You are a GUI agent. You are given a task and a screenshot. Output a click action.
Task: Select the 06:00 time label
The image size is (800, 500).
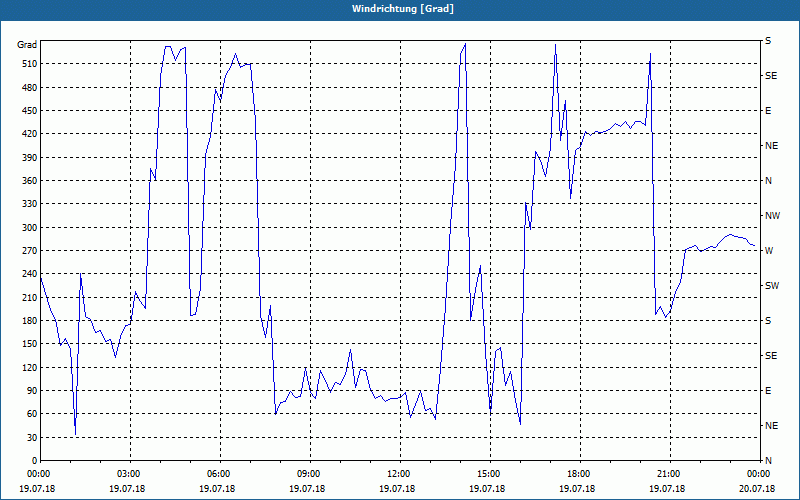click(x=220, y=474)
